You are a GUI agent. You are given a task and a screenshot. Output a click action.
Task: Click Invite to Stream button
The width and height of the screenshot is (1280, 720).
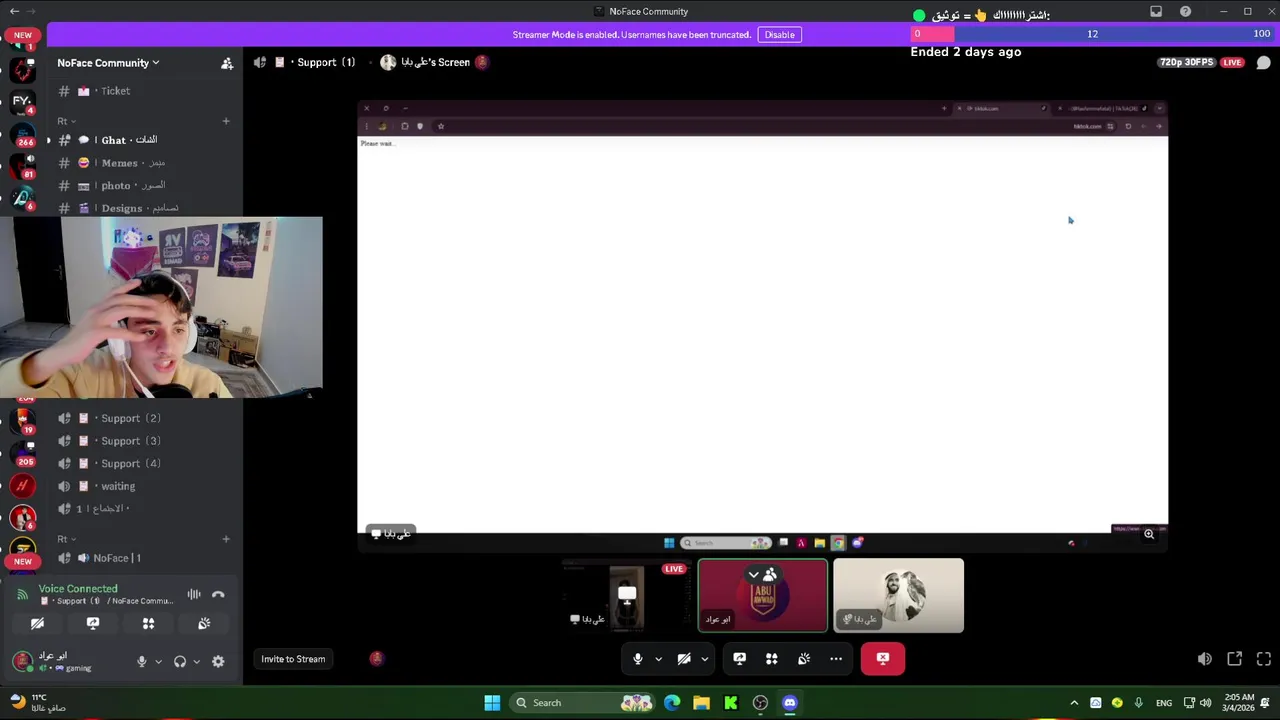293,659
